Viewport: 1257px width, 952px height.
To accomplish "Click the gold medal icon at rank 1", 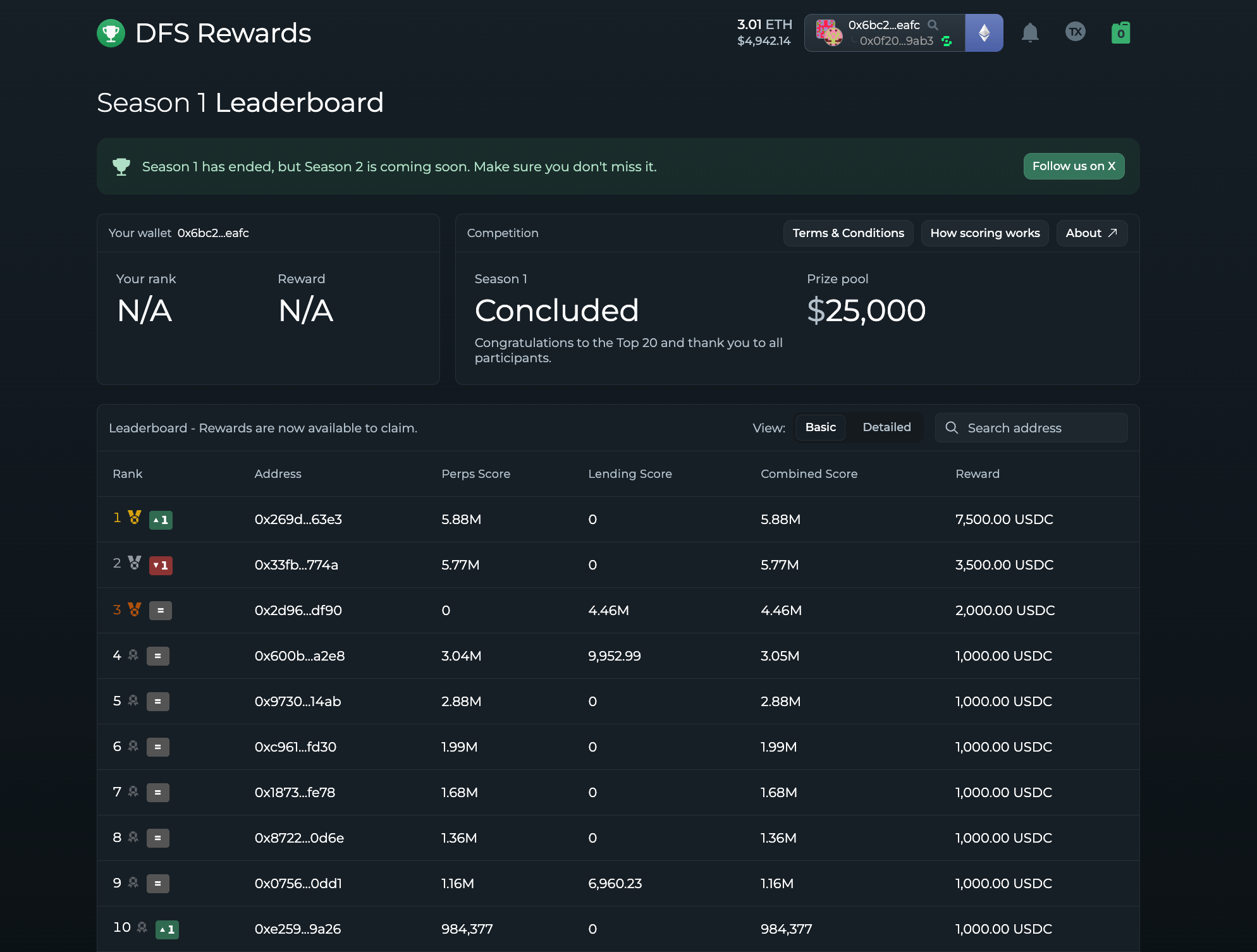I will [135, 518].
